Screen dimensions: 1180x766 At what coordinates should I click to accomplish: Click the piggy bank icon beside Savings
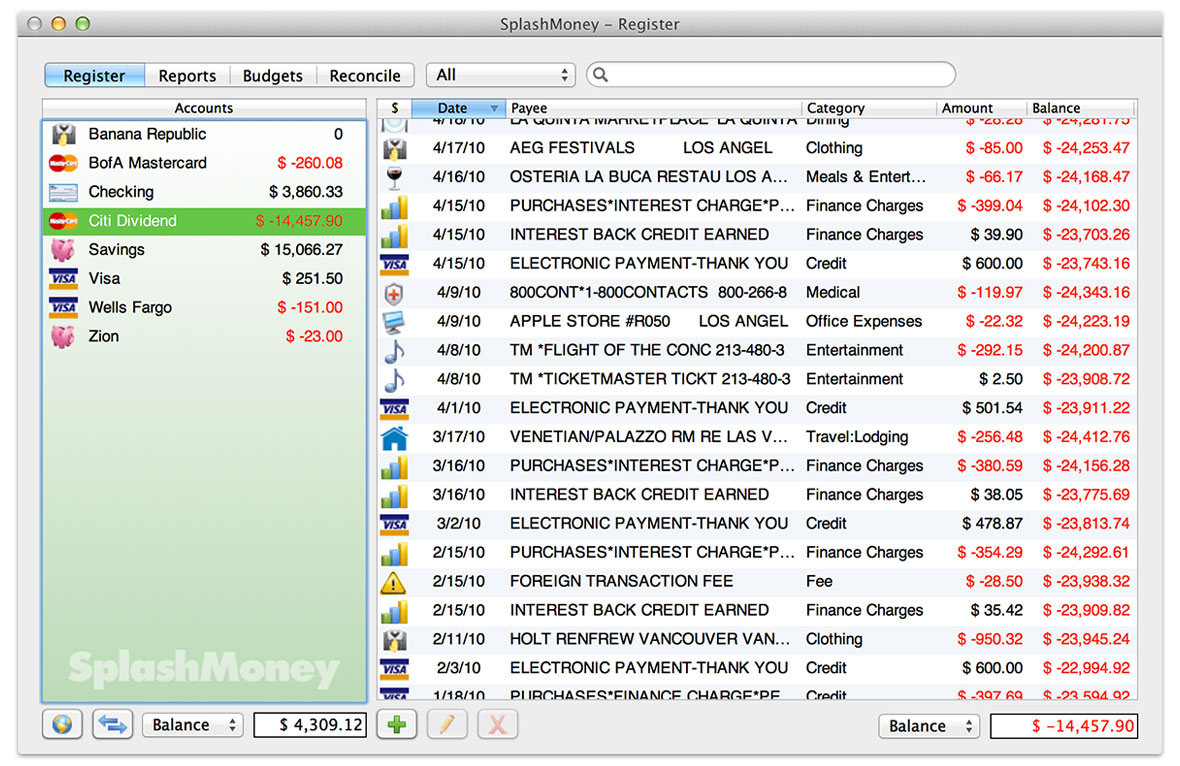pos(63,250)
